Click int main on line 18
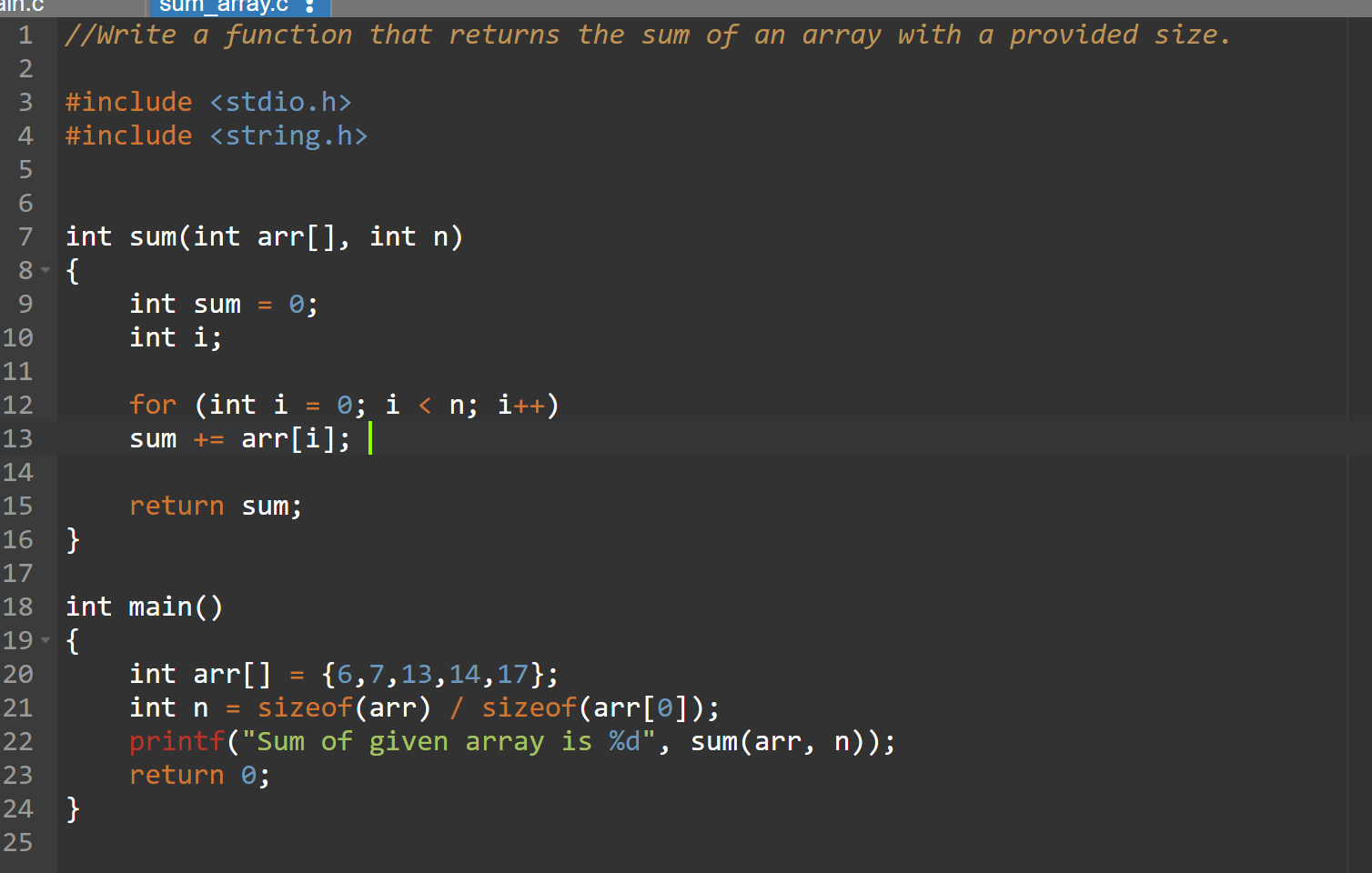This screenshot has height=873, width=1372. [143, 607]
